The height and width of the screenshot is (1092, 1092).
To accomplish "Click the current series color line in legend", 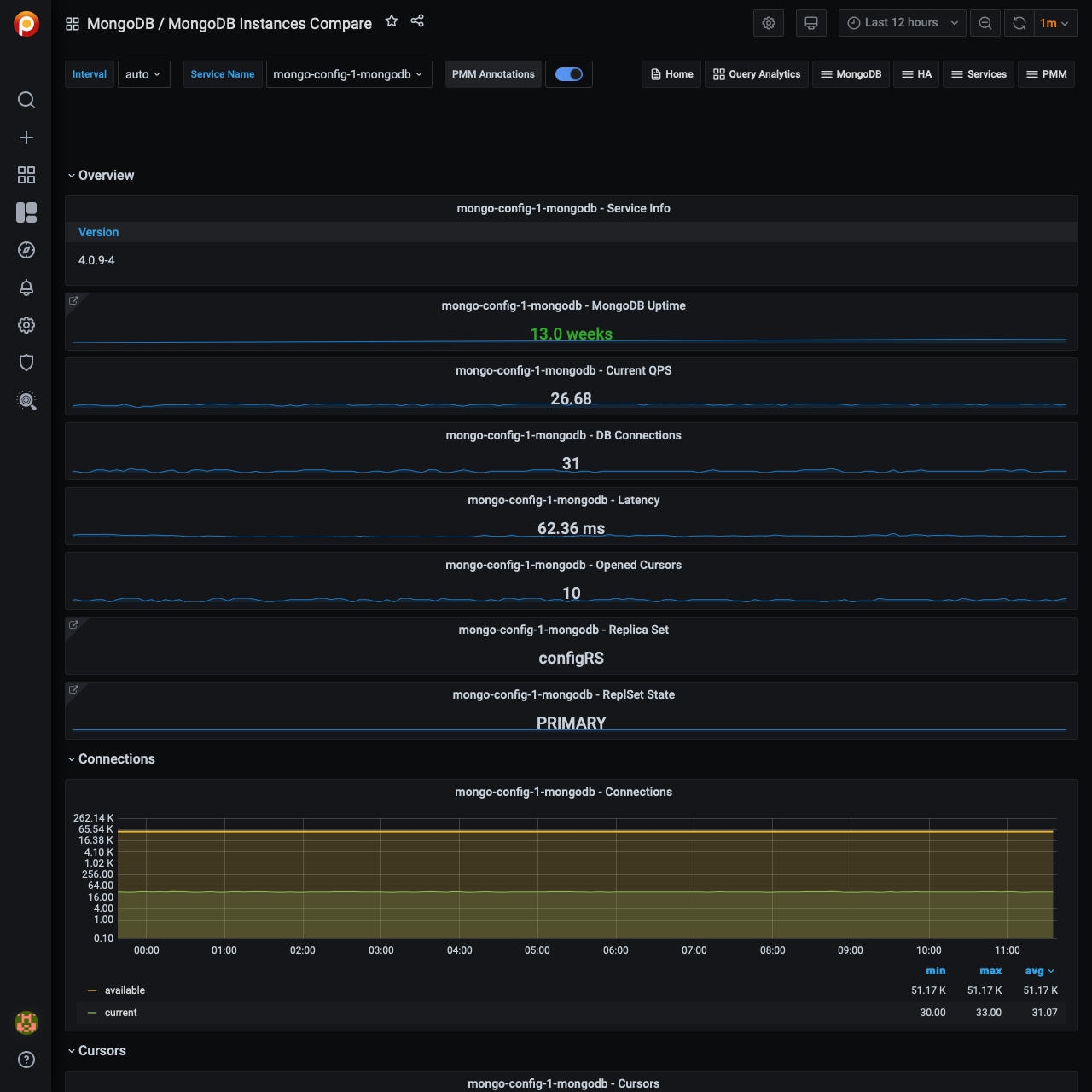I will (x=92, y=1013).
